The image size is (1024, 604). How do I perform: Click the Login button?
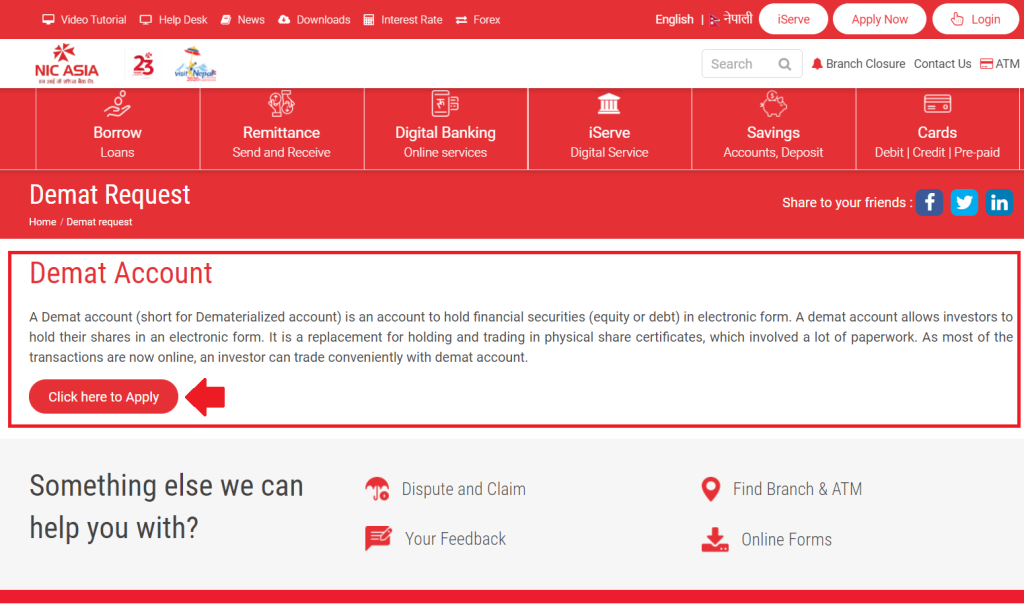(976, 19)
